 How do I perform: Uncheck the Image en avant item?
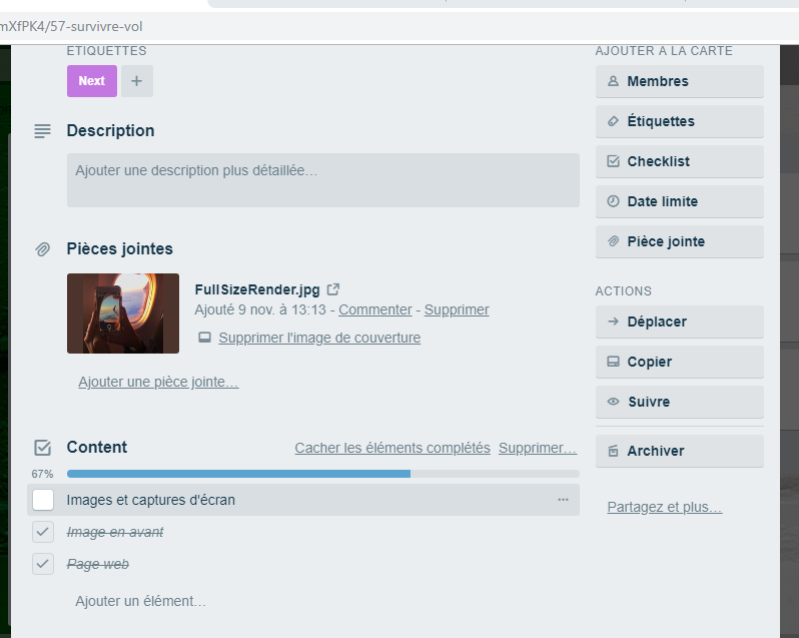tap(43, 532)
